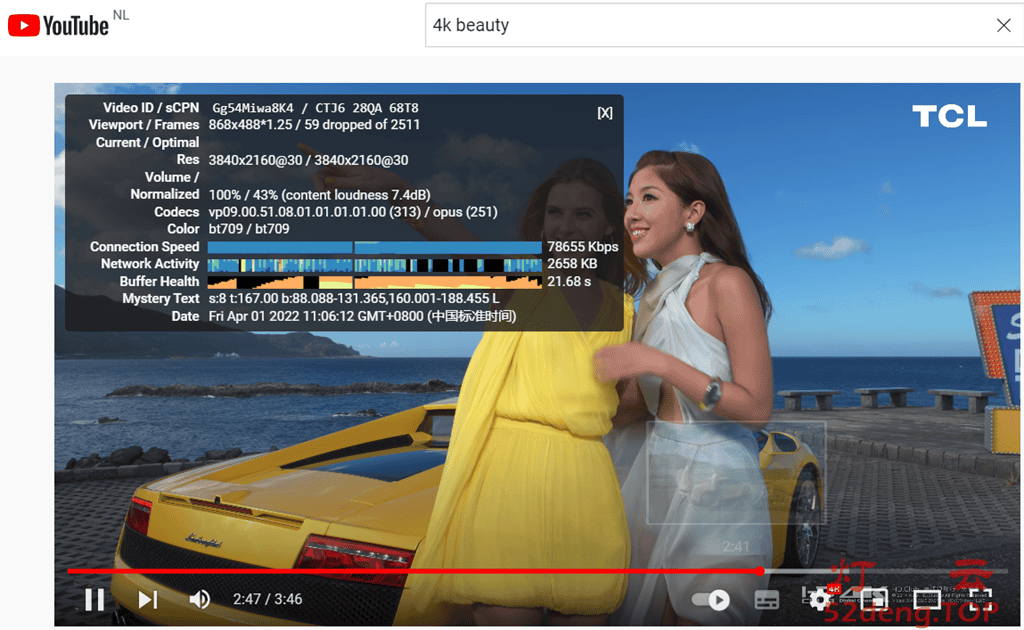Image resolution: width=1024 pixels, height=630 pixels.
Task: Click the search field containing '4k beauty'
Action: click(x=700, y=26)
